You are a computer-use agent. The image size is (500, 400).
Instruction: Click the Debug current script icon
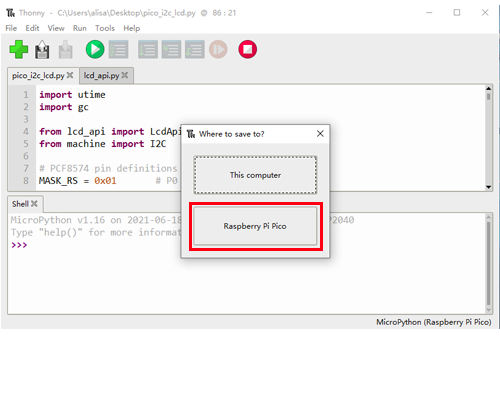coord(118,49)
